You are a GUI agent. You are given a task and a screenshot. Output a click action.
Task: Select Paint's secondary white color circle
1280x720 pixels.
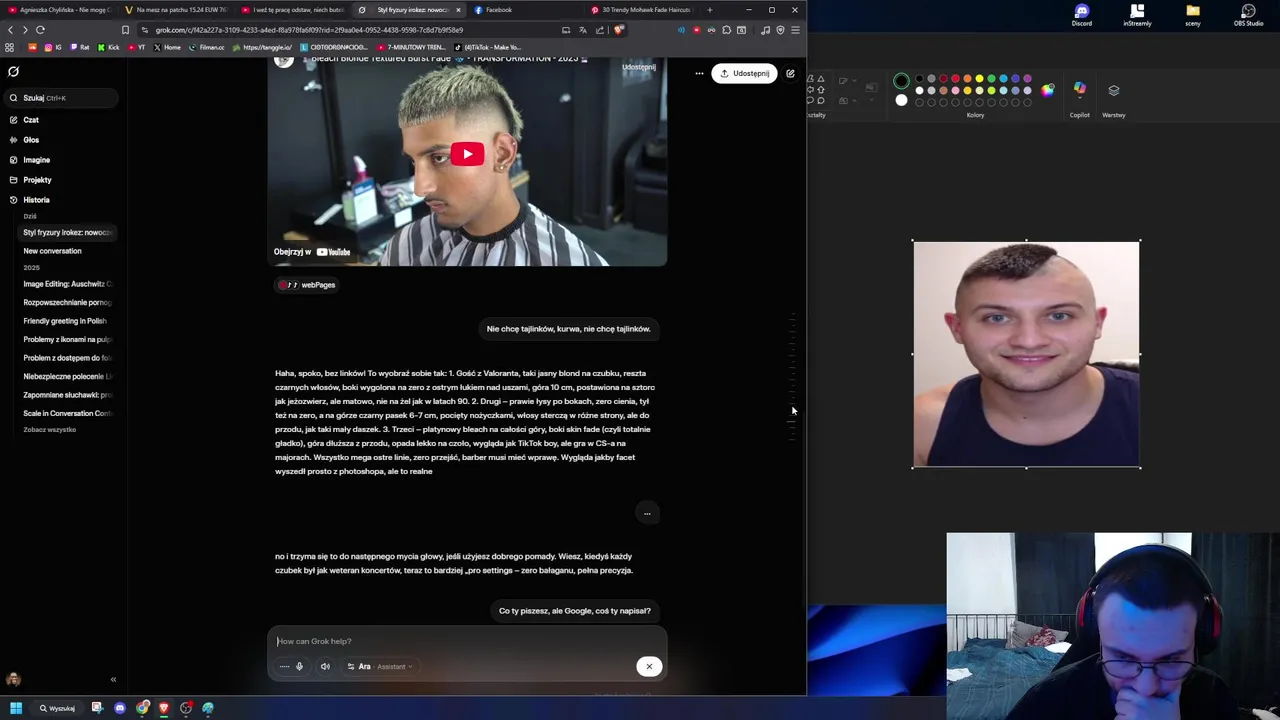pos(901,100)
